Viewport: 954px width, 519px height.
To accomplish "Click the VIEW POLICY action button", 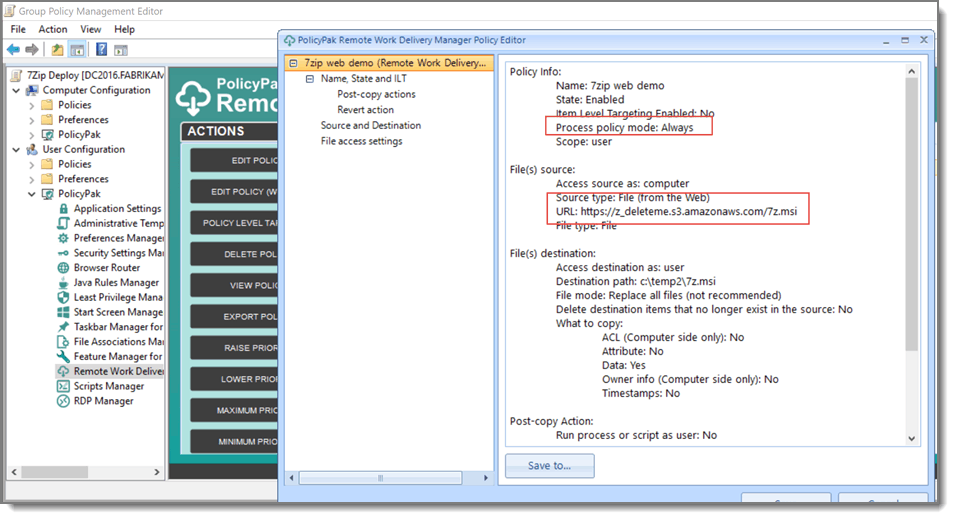I will click(x=234, y=285).
